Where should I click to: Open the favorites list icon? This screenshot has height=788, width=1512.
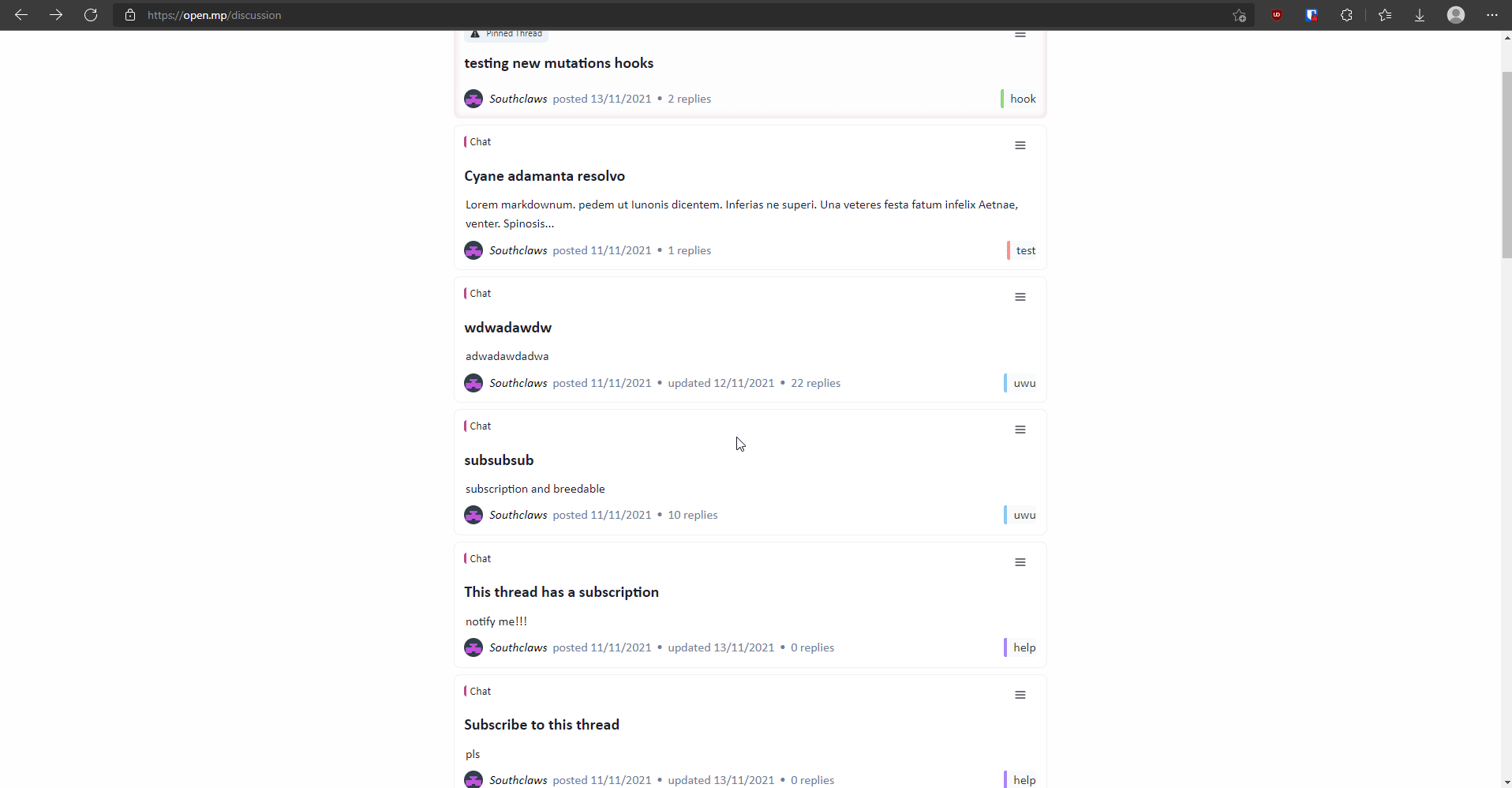pos(1385,15)
